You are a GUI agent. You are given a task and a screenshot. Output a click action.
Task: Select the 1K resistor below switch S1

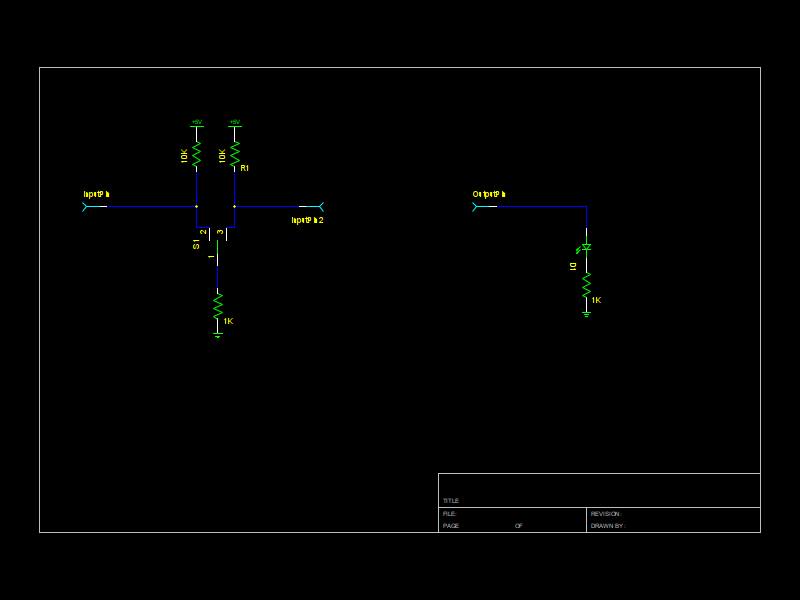coord(218,306)
